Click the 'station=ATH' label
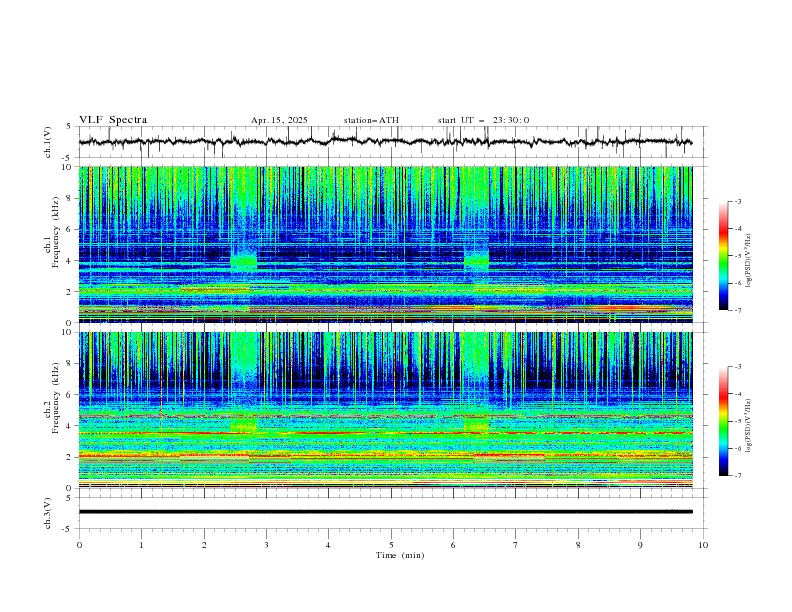 tap(371, 120)
